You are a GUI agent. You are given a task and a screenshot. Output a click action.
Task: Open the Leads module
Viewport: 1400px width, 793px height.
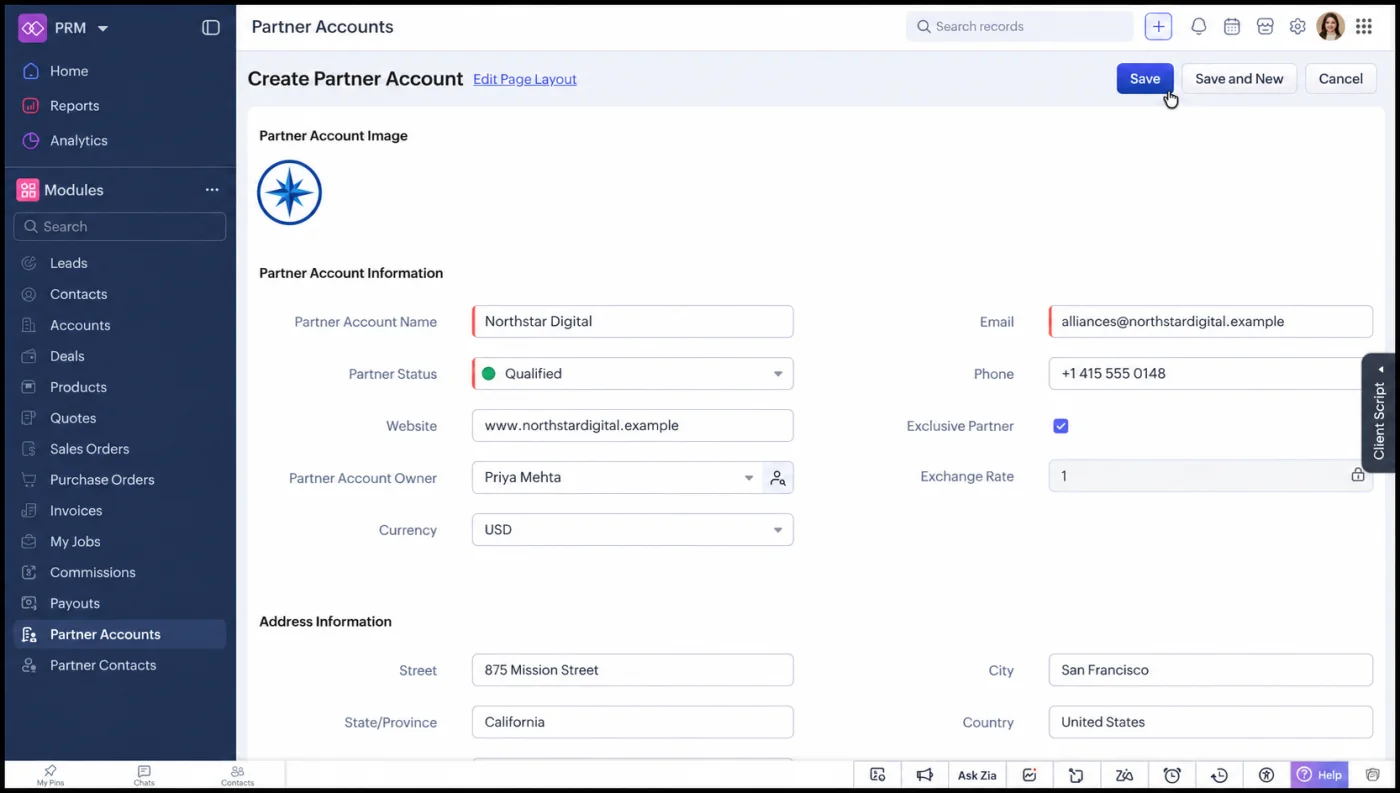point(68,263)
